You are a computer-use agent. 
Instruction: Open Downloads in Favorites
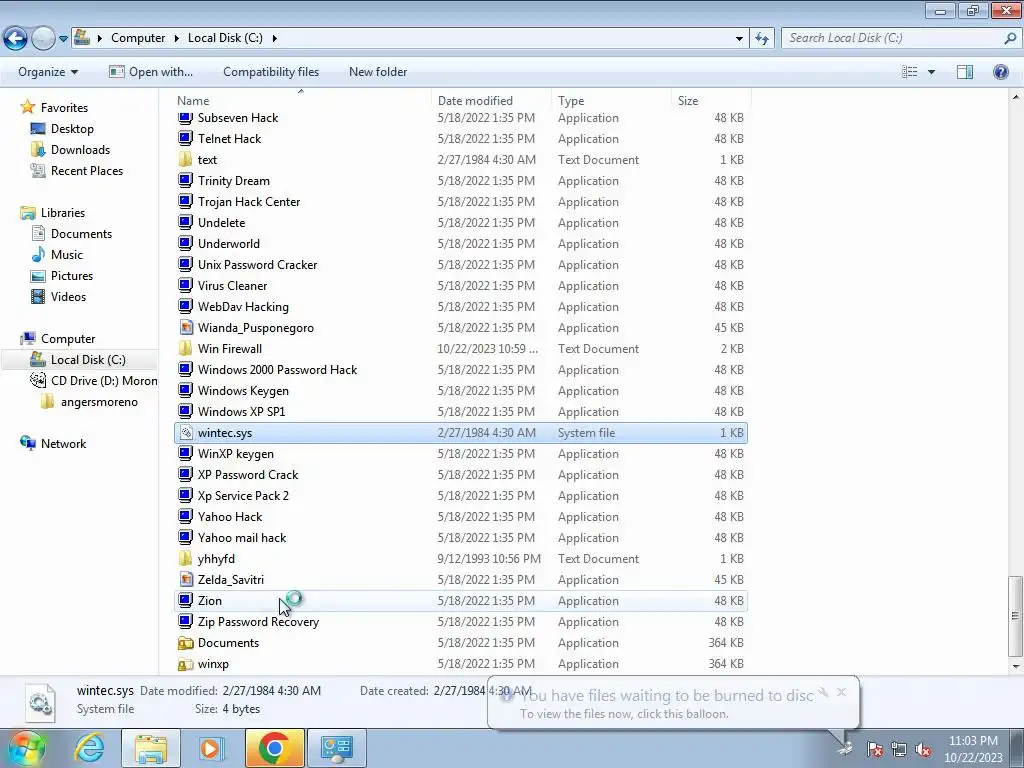(x=80, y=150)
